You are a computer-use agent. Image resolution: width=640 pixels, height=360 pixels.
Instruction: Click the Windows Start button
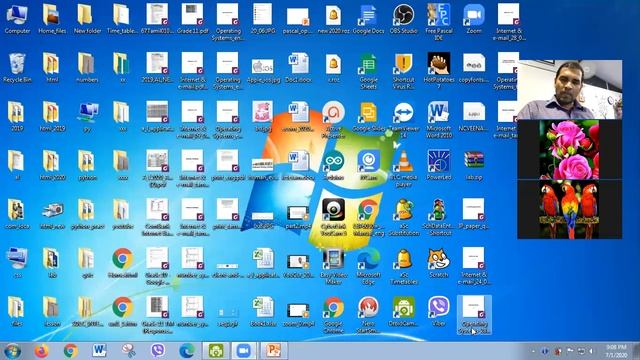coord(13,351)
